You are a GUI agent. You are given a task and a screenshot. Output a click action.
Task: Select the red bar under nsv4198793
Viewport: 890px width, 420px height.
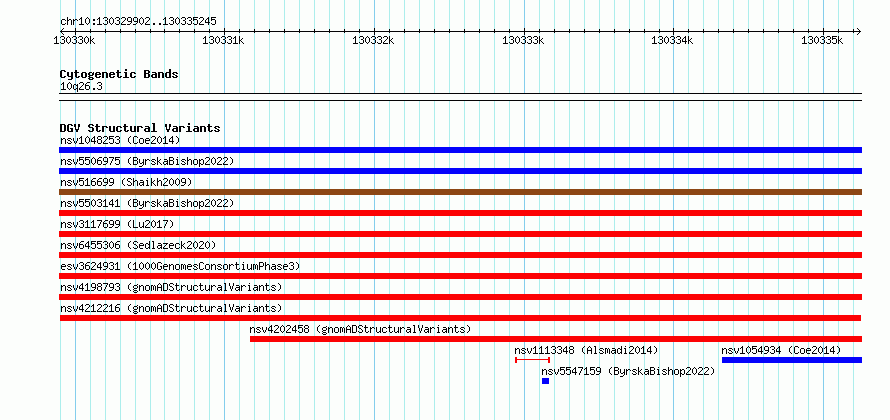(460, 297)
